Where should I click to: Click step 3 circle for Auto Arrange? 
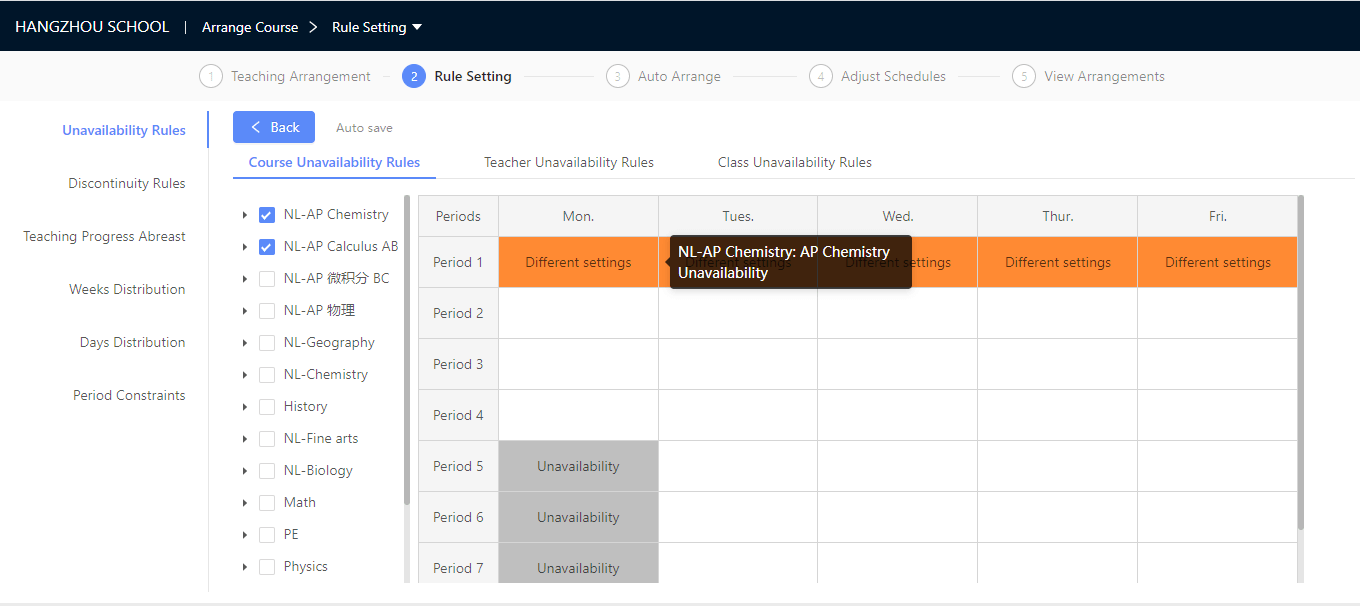[x=618, y=76]
